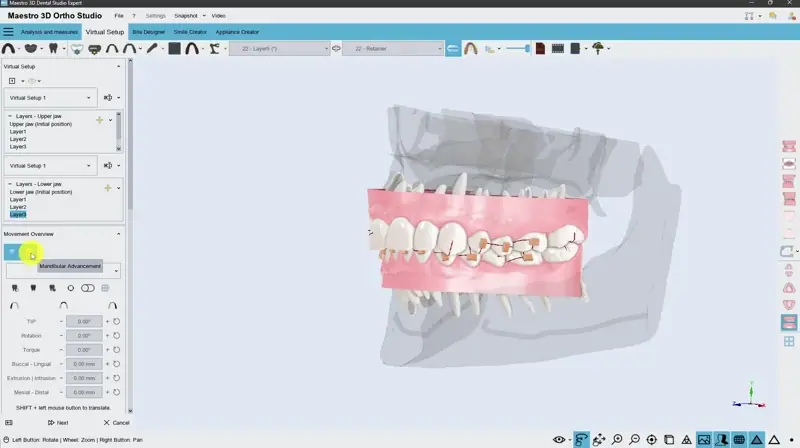The width and height of the screenshot is (800, 448).
Task: Click the Cancel button
Action: click(x=116, y=423)
